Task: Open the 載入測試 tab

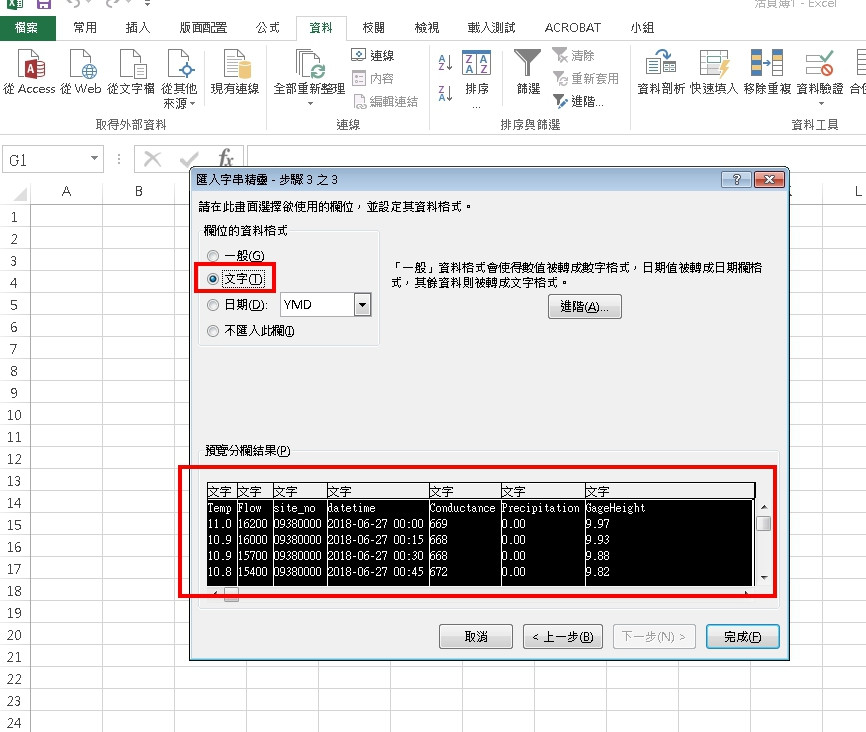Action: (491, 28)
